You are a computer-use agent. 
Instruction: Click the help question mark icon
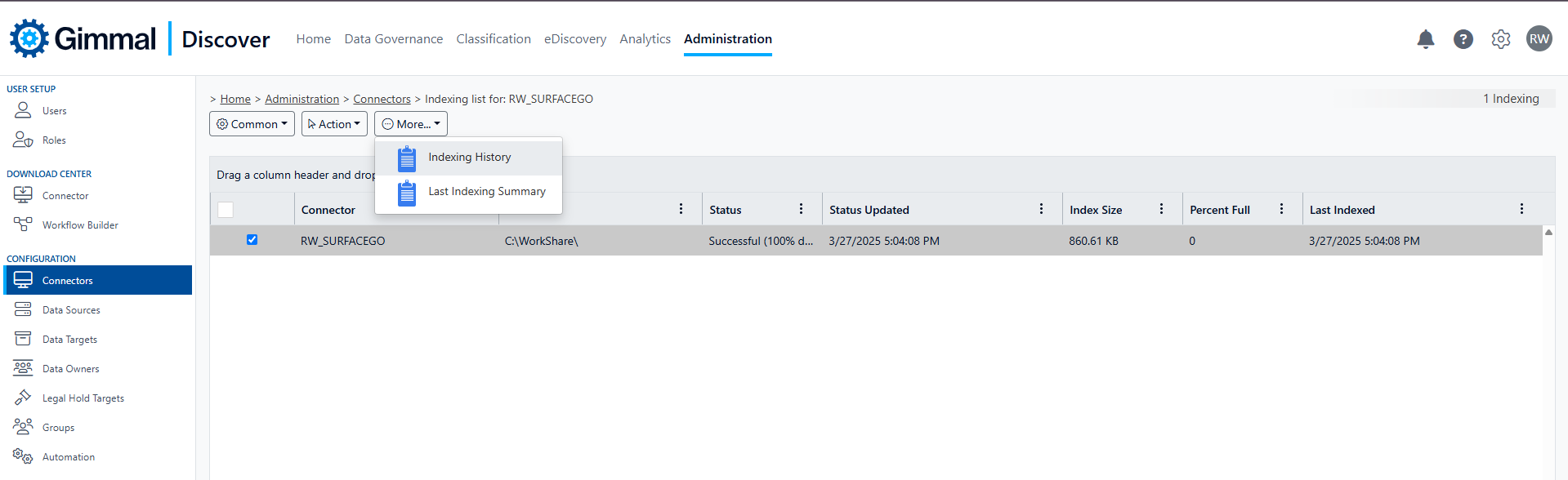(1463, 39)
